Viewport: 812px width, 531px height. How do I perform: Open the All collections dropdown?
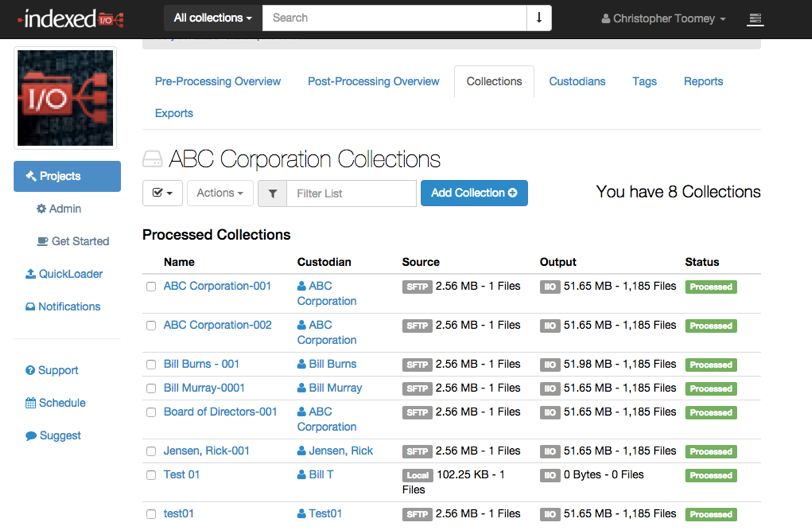(213, 18)
